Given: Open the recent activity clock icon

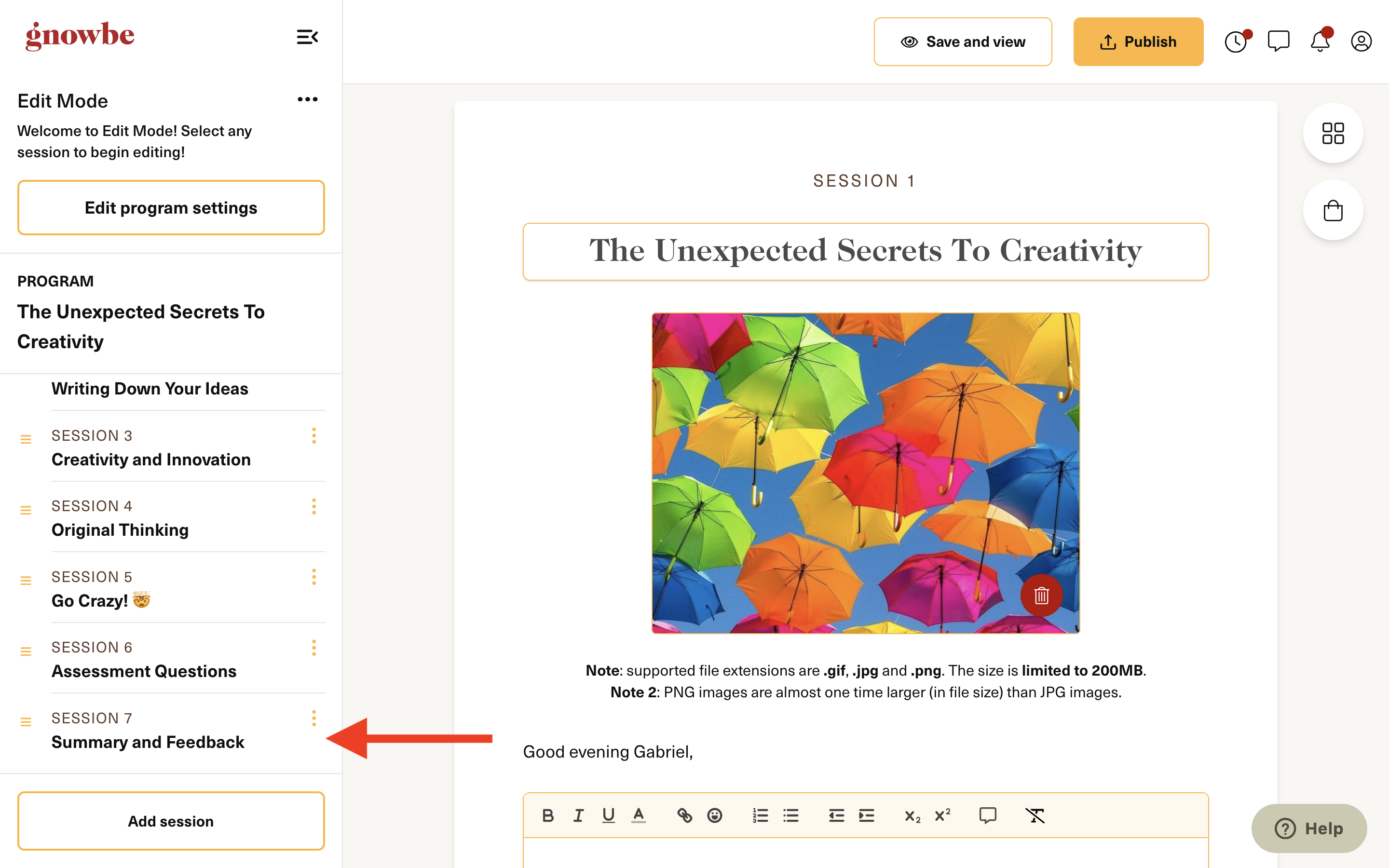Looking at the screenshot, I should [1236, 41].
